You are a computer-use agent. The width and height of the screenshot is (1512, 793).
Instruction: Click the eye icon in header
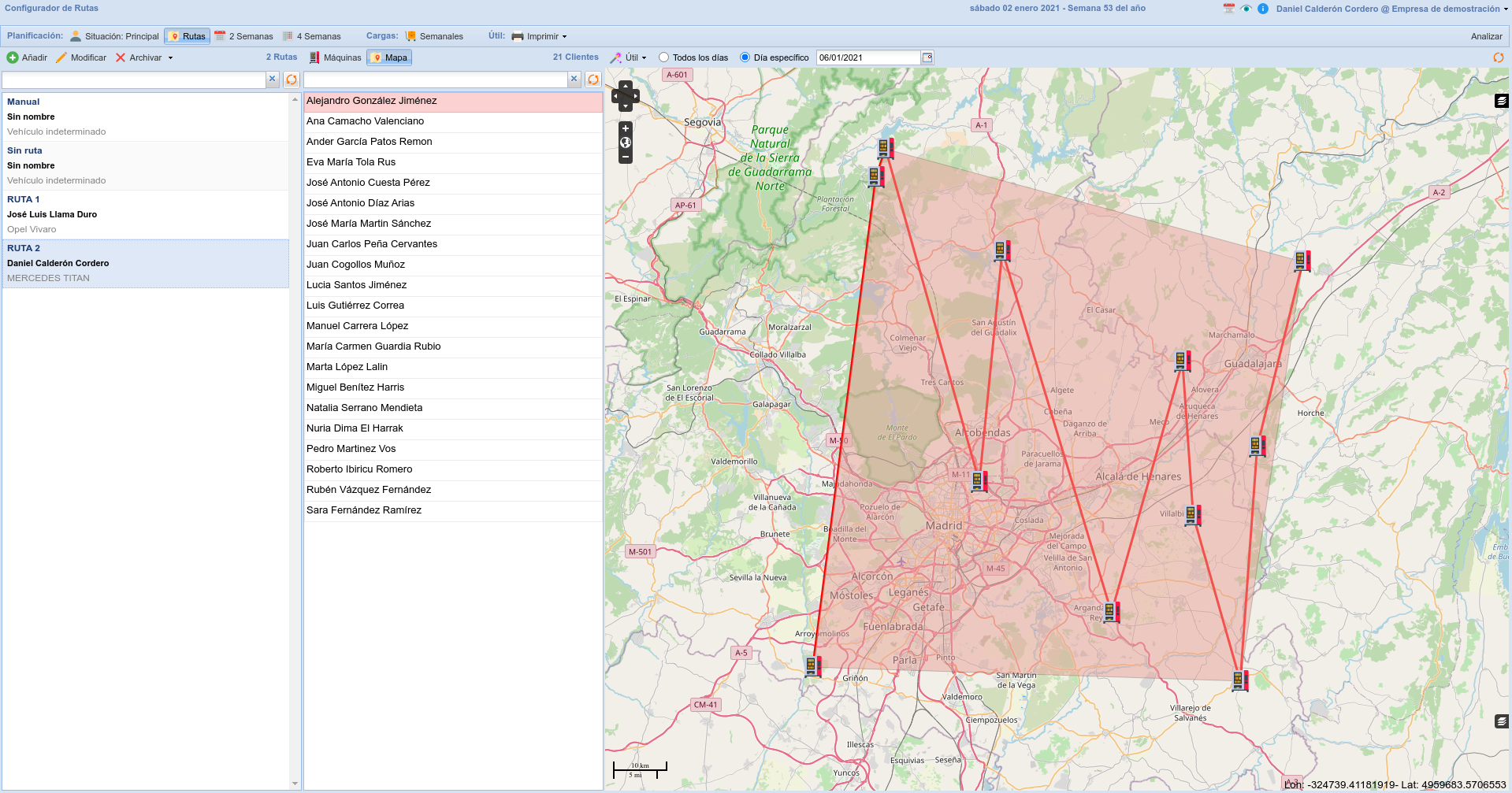[1246, 9]
